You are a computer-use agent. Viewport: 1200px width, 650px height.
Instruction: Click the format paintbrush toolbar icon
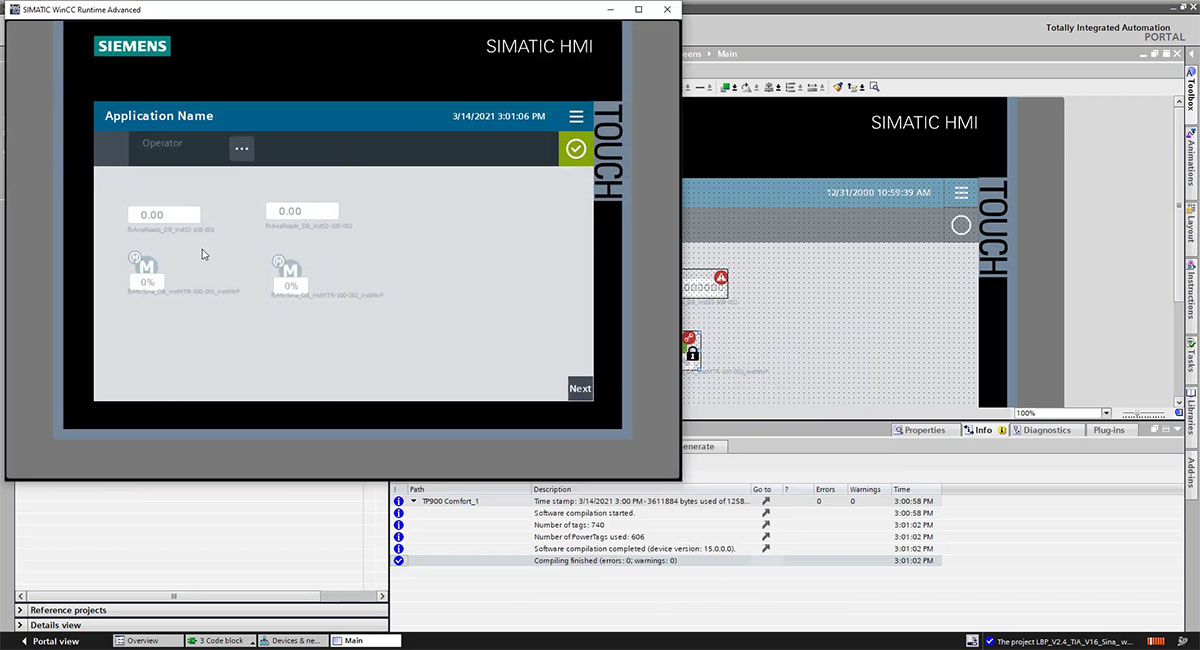point(839,87)
